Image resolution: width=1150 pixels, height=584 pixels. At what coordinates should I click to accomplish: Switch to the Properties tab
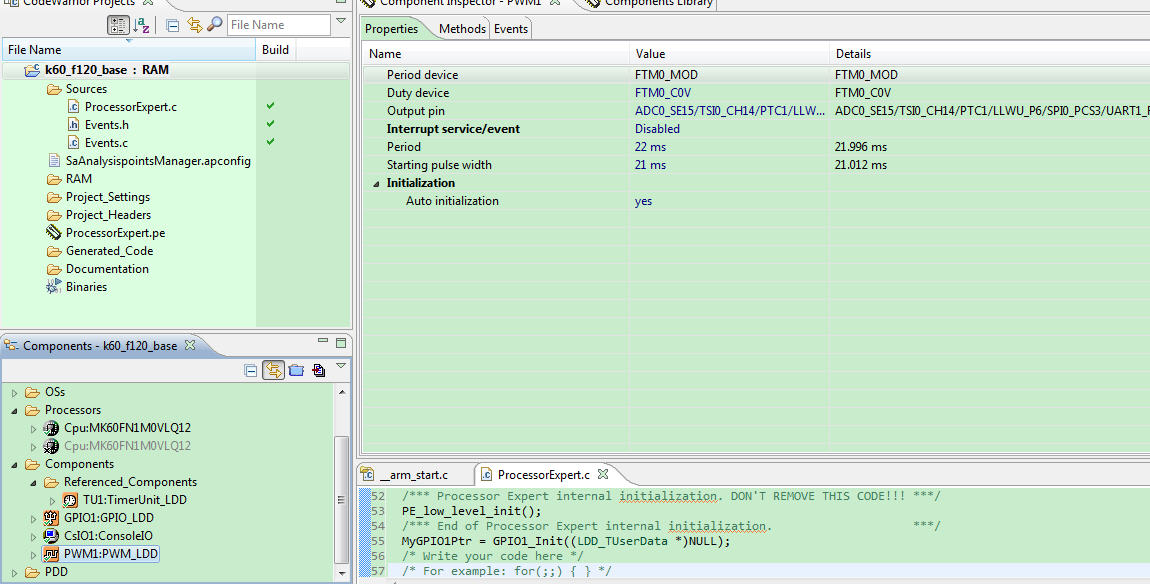click(x=392, y=29)
